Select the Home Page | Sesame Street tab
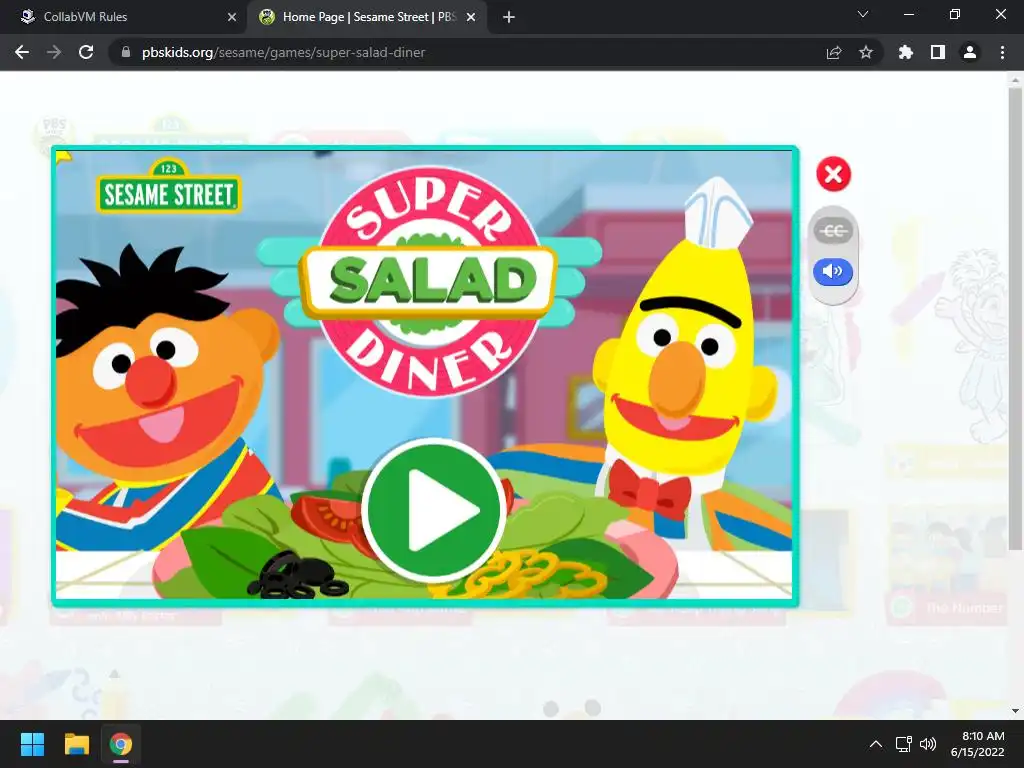 tap(366, 17)
